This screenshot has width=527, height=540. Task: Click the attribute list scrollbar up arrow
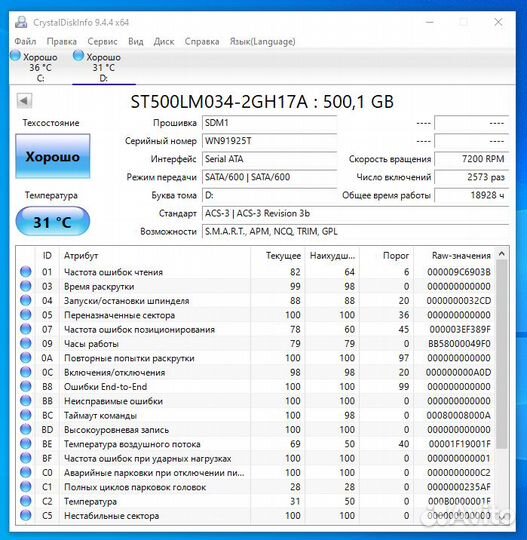pos(502,254)
